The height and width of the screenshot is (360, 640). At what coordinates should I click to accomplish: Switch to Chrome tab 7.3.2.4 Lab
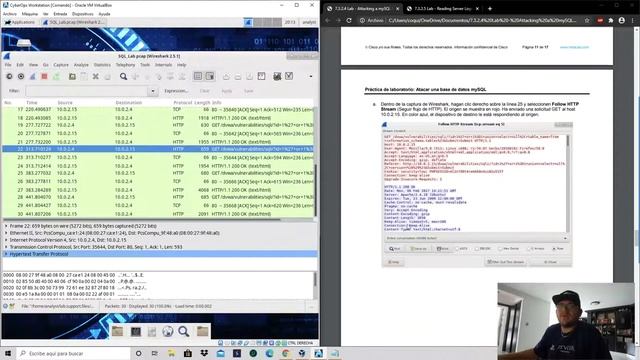363,9
